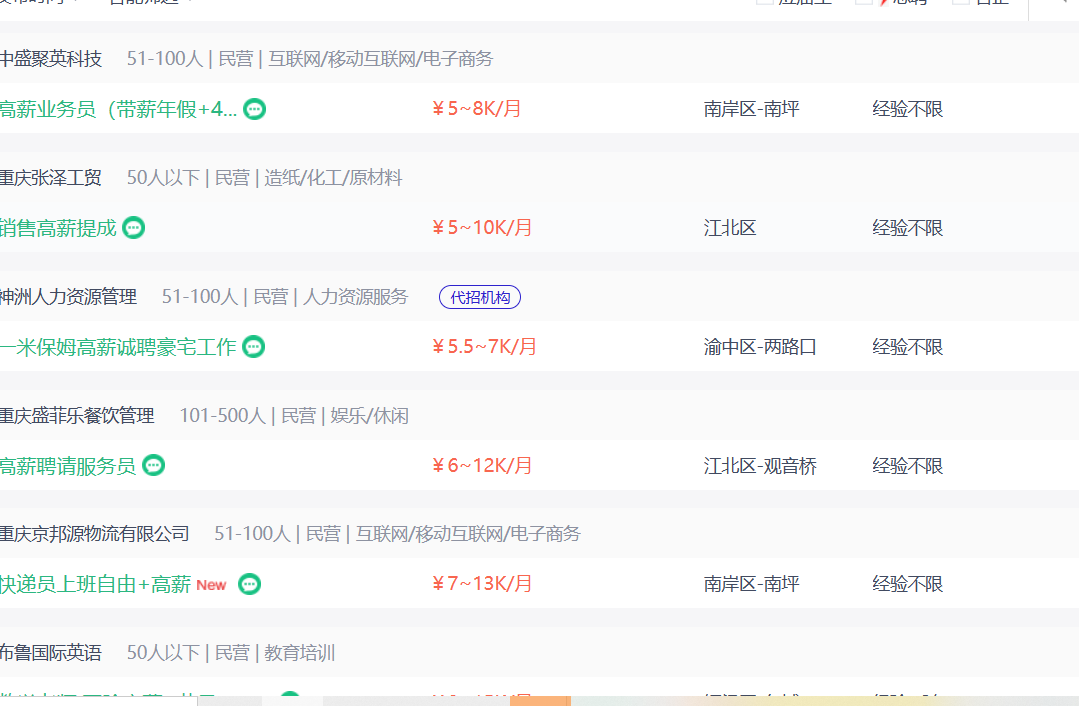This screenshot has width=1079, height=706.
Task: Click the red New tag on 快递员 job
Action: (211, 585)
